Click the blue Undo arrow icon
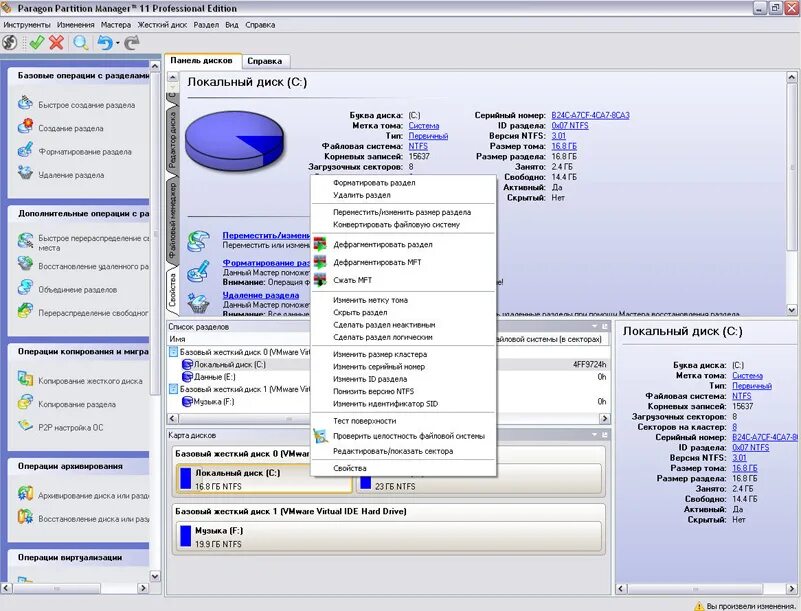 tap(104, 43)
